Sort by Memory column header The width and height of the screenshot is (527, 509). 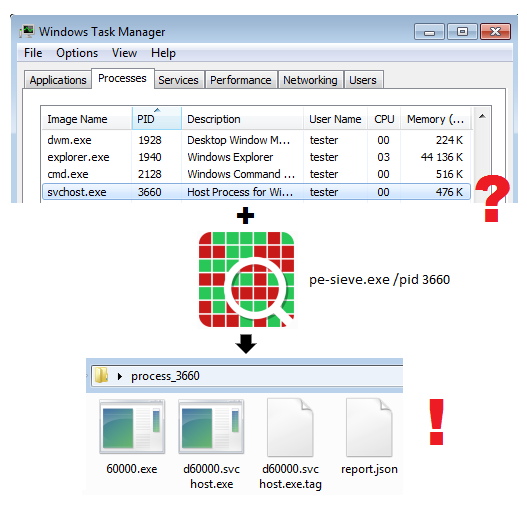[436, 119]
